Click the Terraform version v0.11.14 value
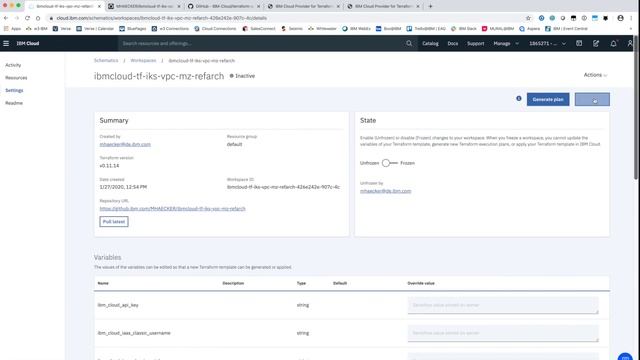This screenshot has width=640, height=360. tap(109, 166)
